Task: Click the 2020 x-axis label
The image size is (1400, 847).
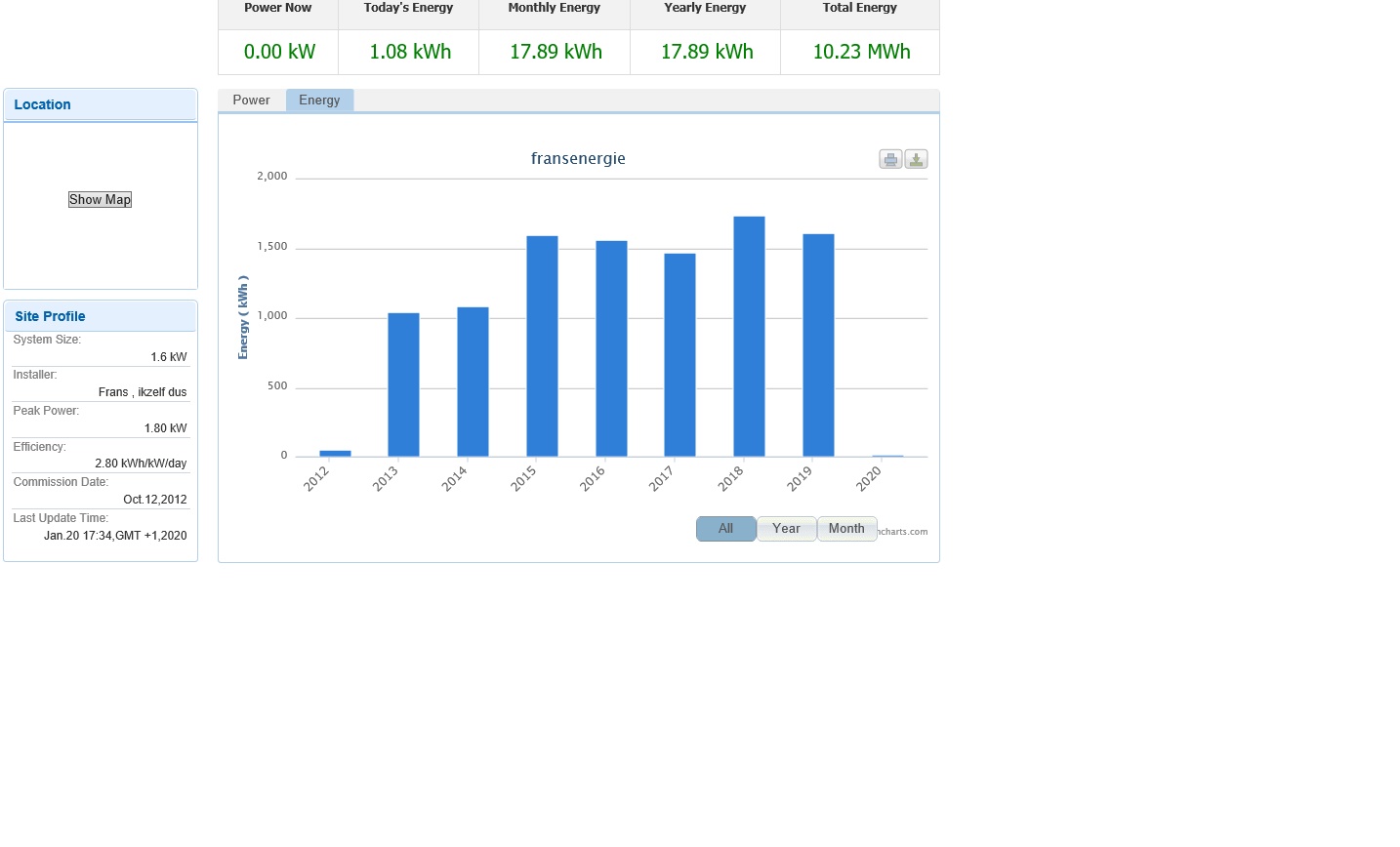Action: (869, 478)
